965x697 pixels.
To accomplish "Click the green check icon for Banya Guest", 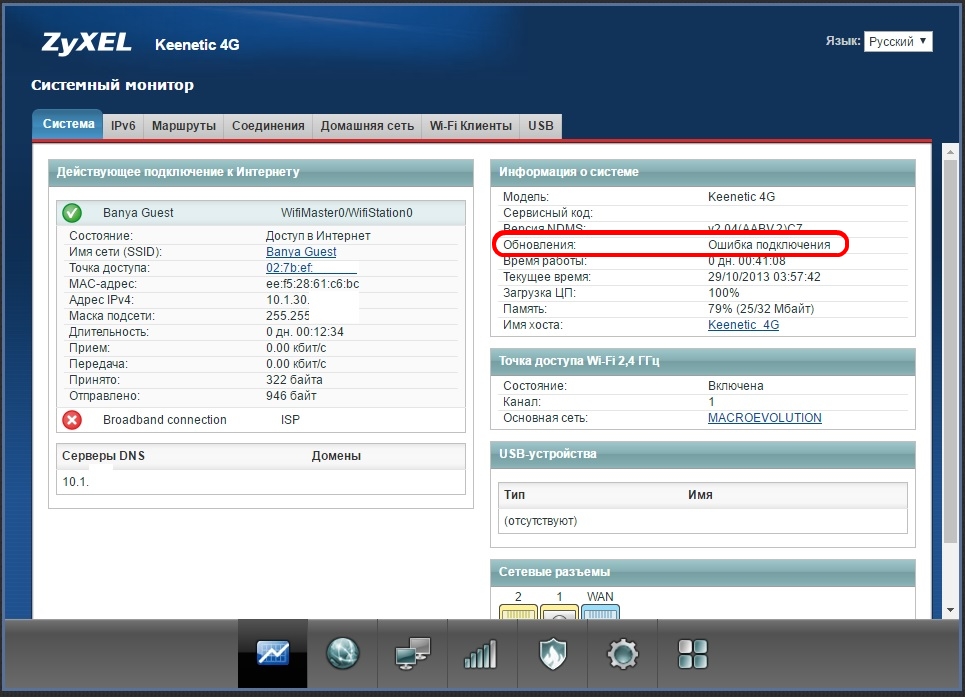I will (72, 213).
